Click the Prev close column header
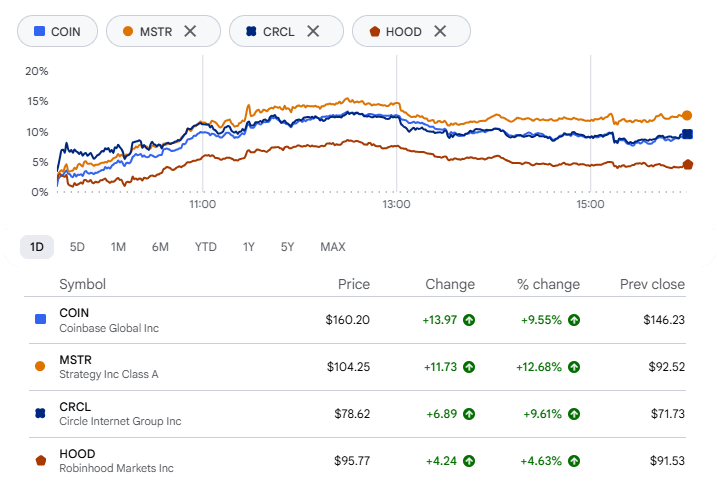 coord(652,284)
